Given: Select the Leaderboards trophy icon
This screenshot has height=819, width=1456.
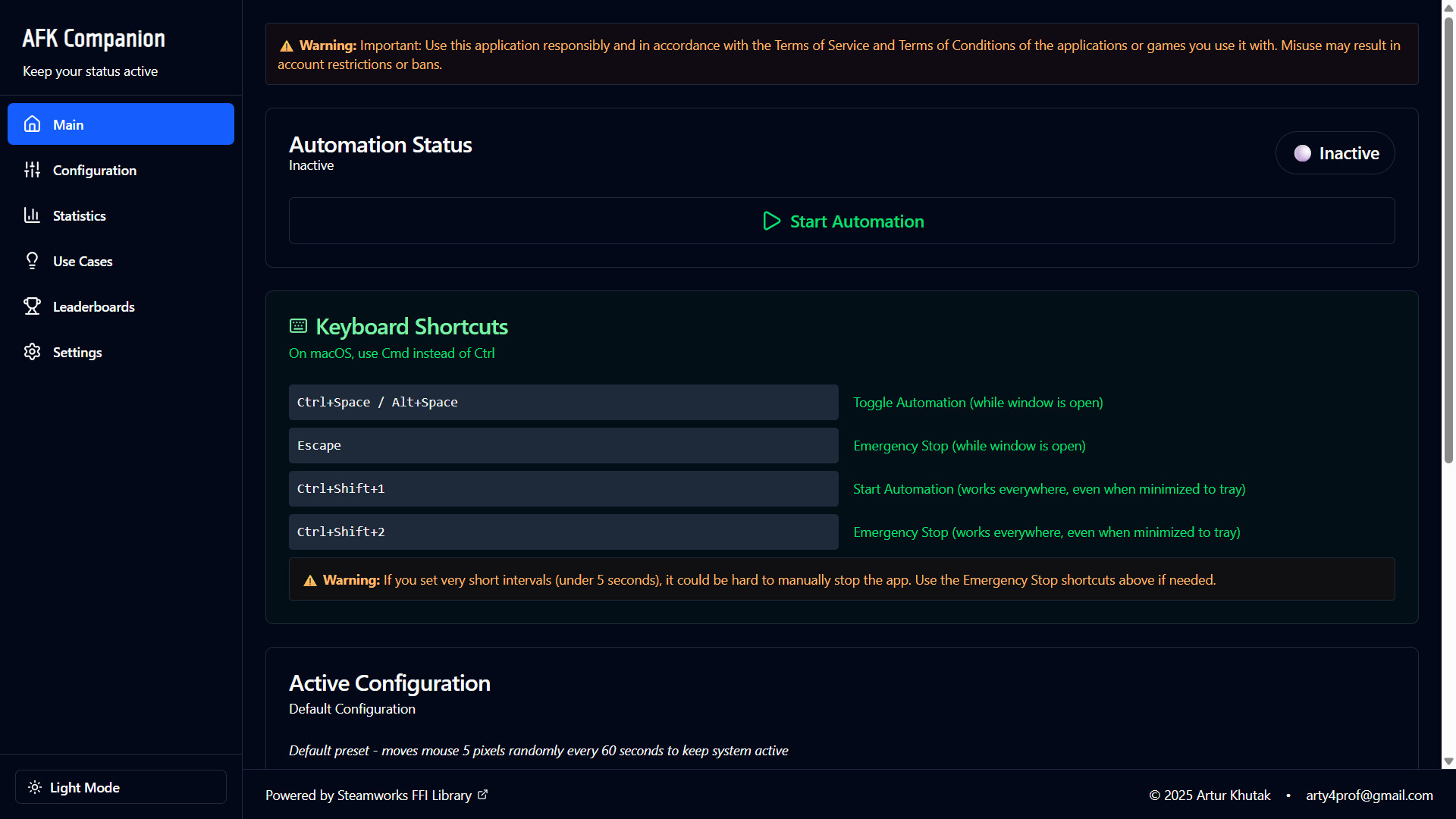Looking at the screenshot, I should click(x=32, y=306).
